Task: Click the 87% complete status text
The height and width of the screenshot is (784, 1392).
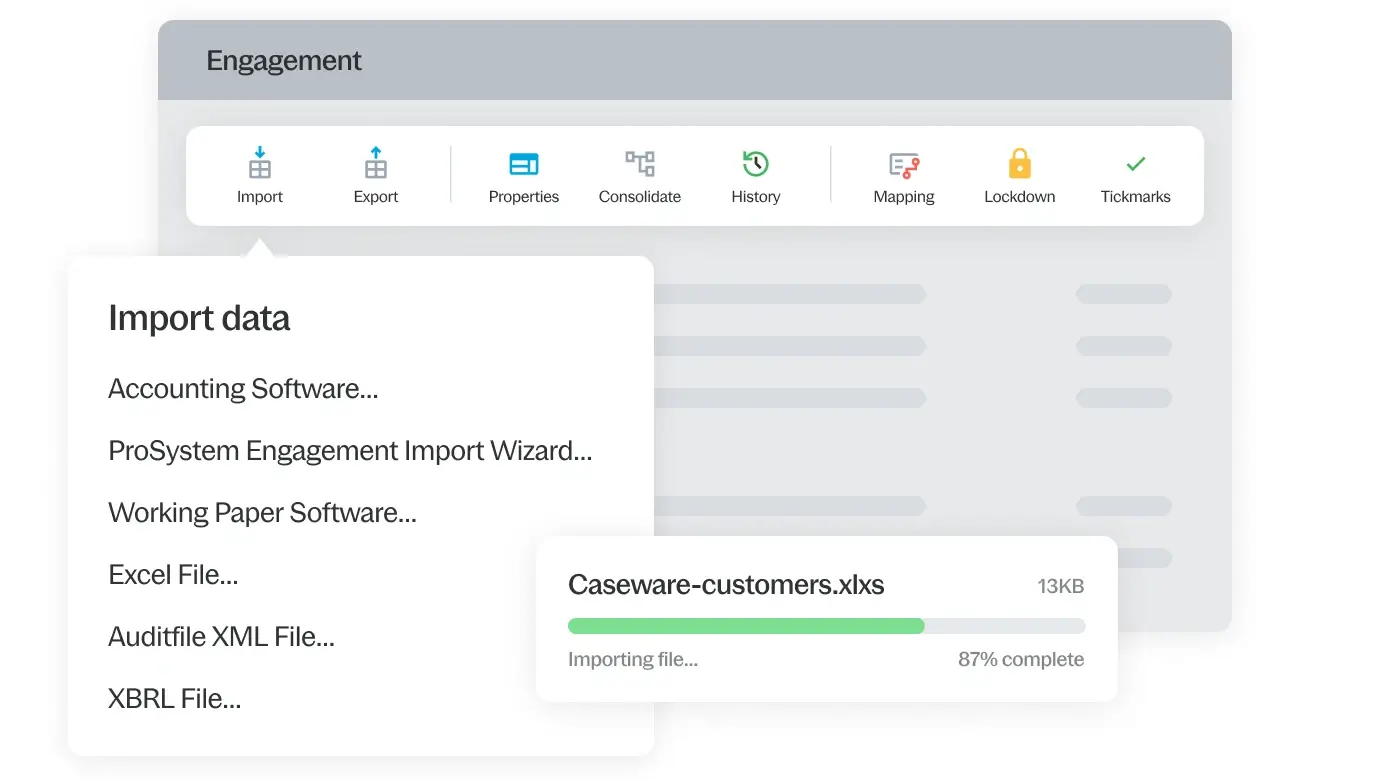Action: [x=1020, y=660]
